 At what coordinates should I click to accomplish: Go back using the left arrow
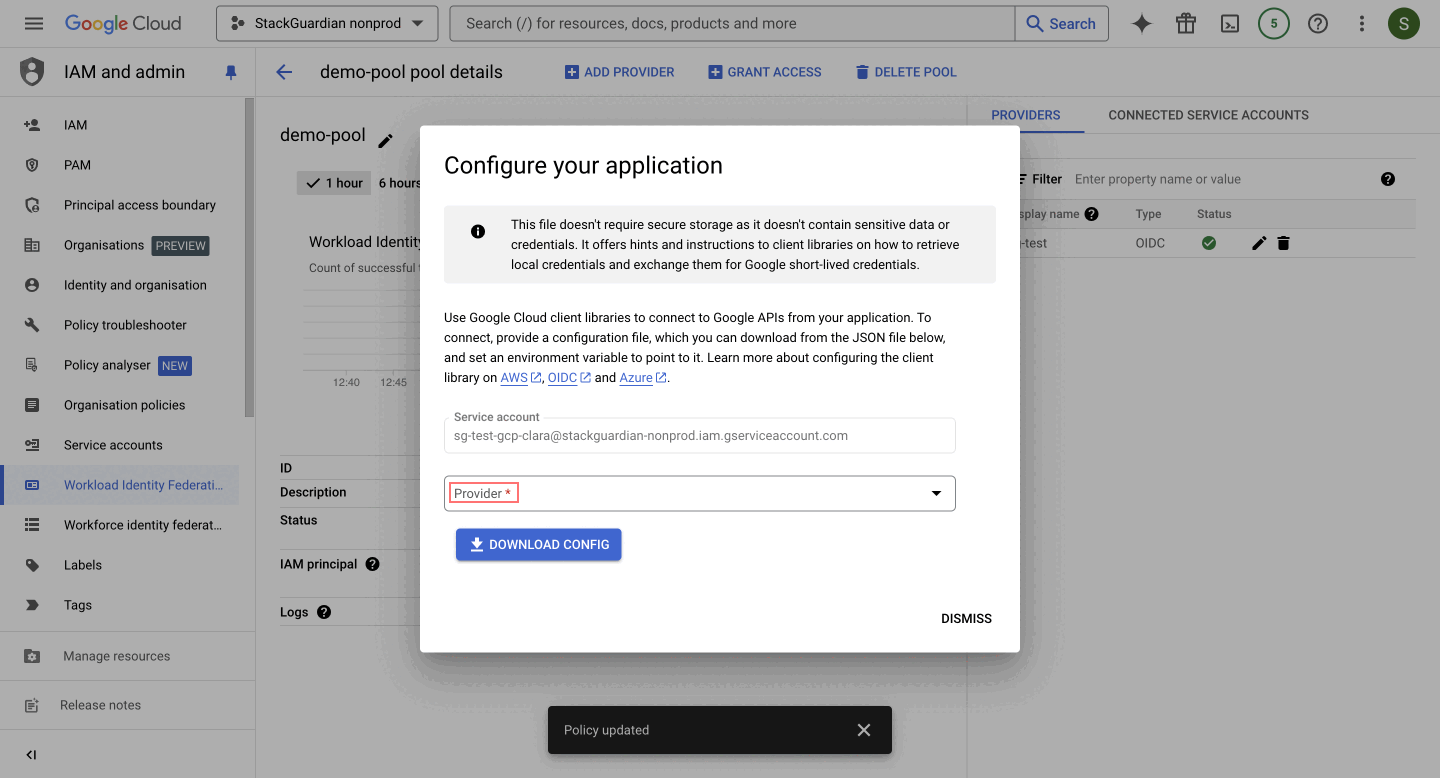click(x=284, y=72)
